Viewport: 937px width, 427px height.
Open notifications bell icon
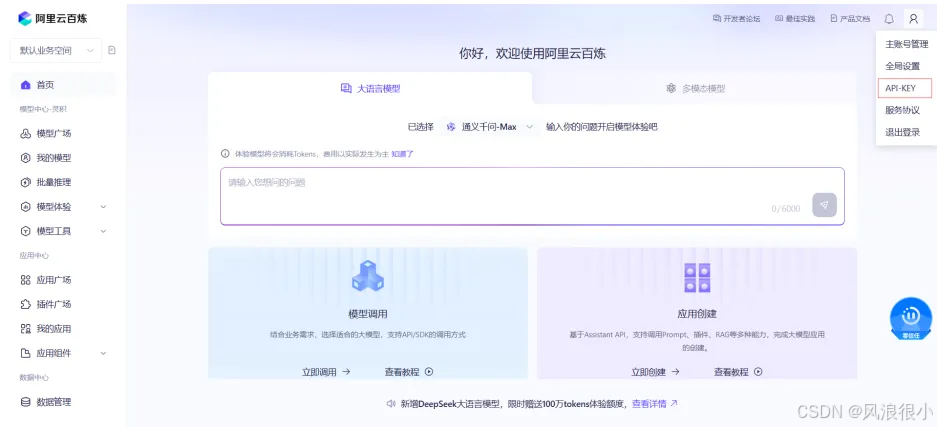(889, 19)
